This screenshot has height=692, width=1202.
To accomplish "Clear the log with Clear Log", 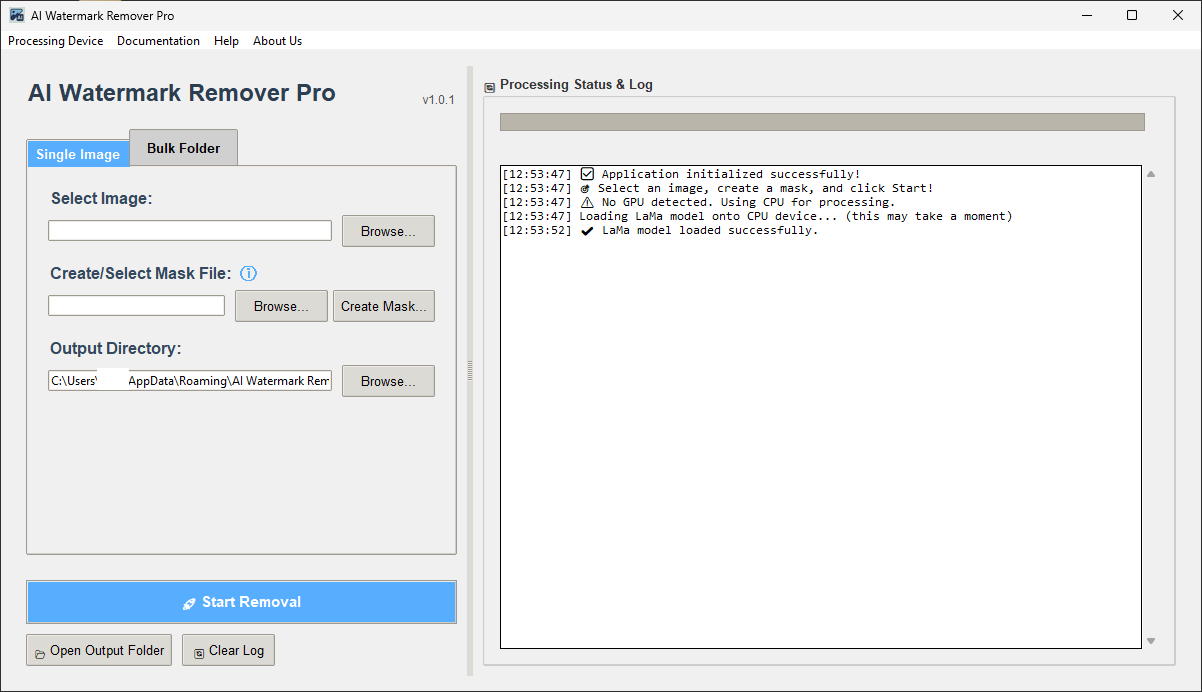I will (228, 650).
